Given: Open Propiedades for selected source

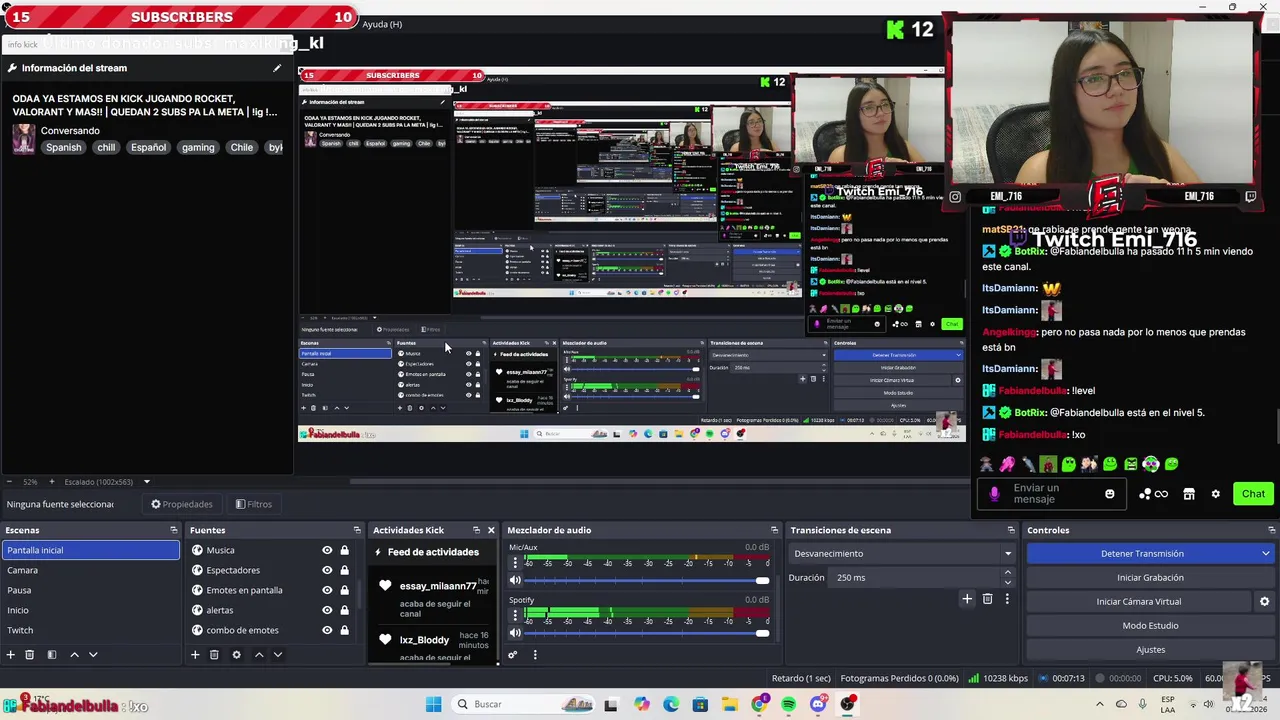Looking at the screenshot, I should click(182, 504).
